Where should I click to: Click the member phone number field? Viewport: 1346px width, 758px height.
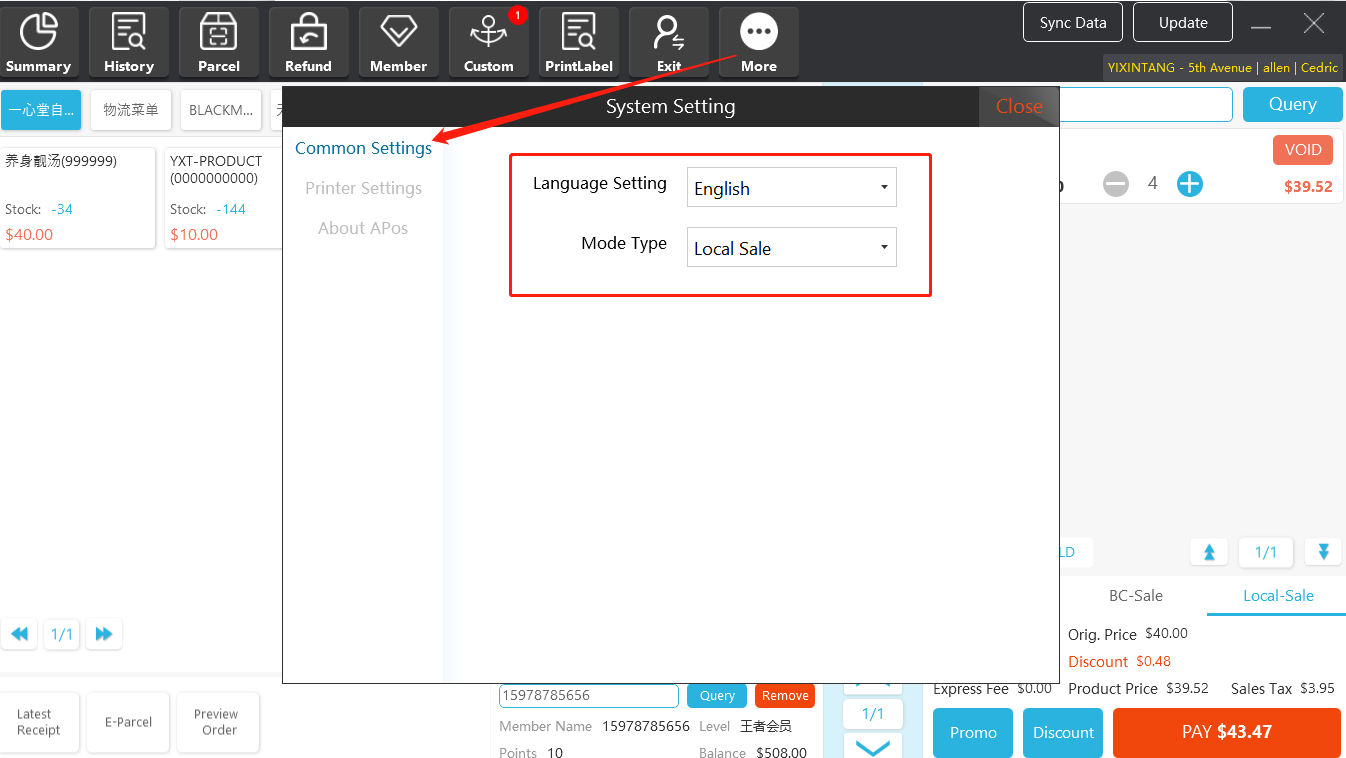588,695
